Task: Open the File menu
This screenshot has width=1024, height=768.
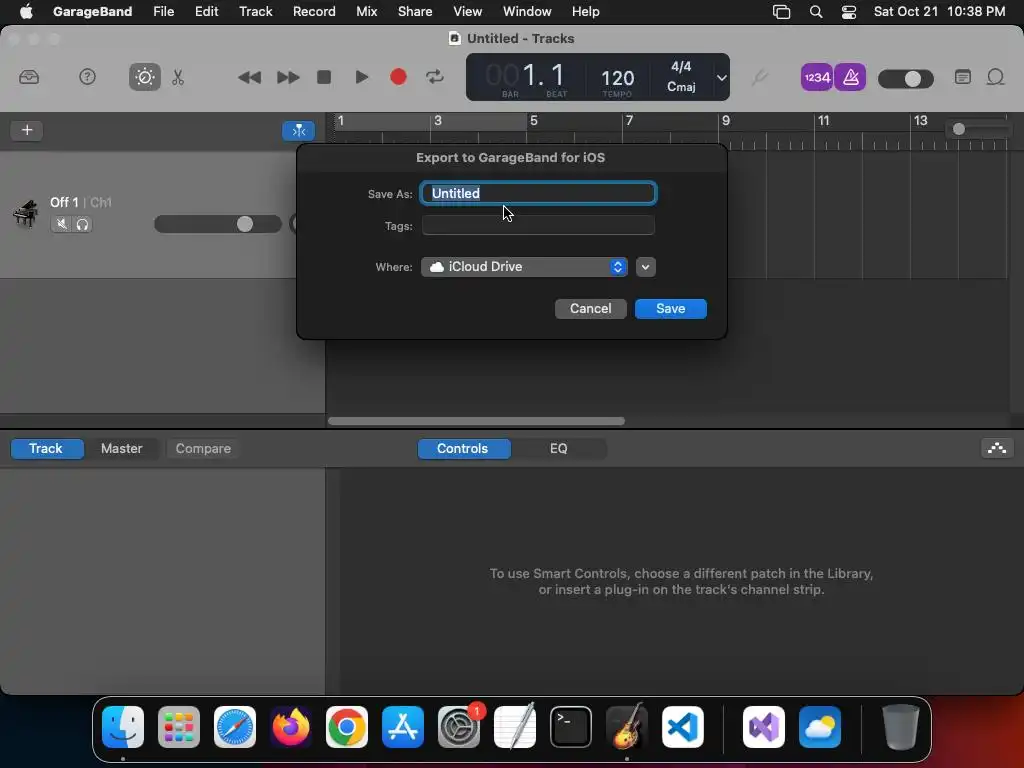Action: pos(163,11)
